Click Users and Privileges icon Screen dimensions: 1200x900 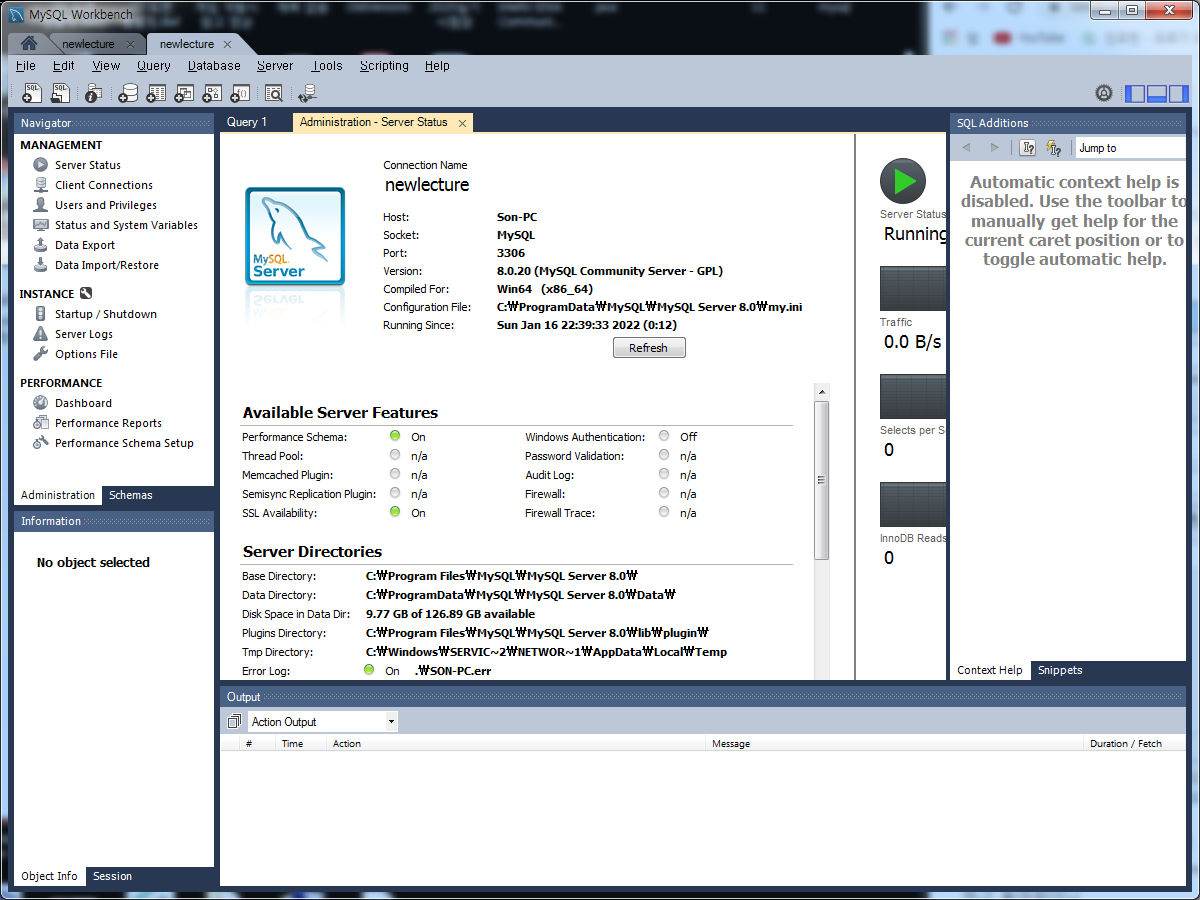point(40,205)
